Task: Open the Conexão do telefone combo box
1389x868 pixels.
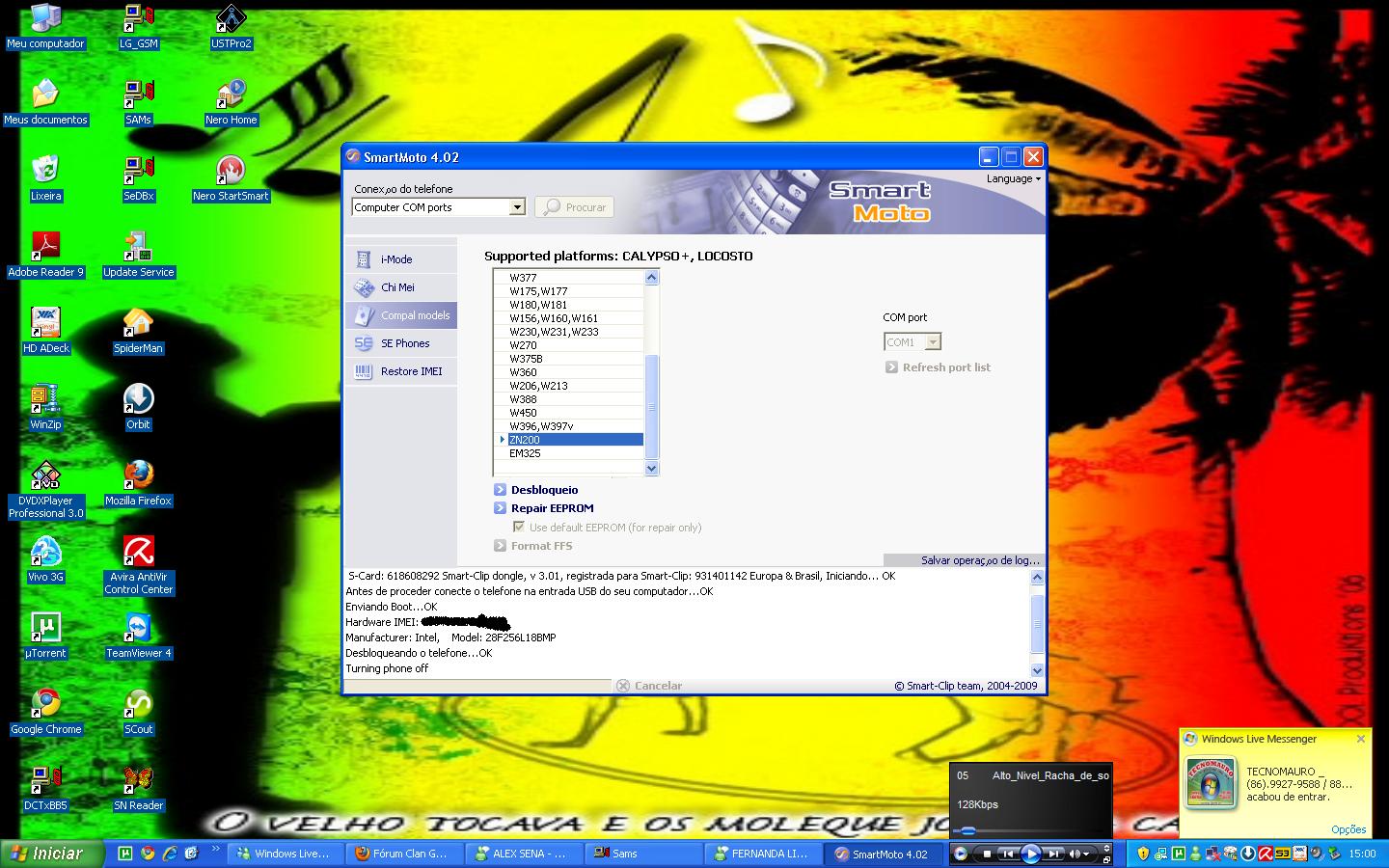Action: click(x=439, y=207)
